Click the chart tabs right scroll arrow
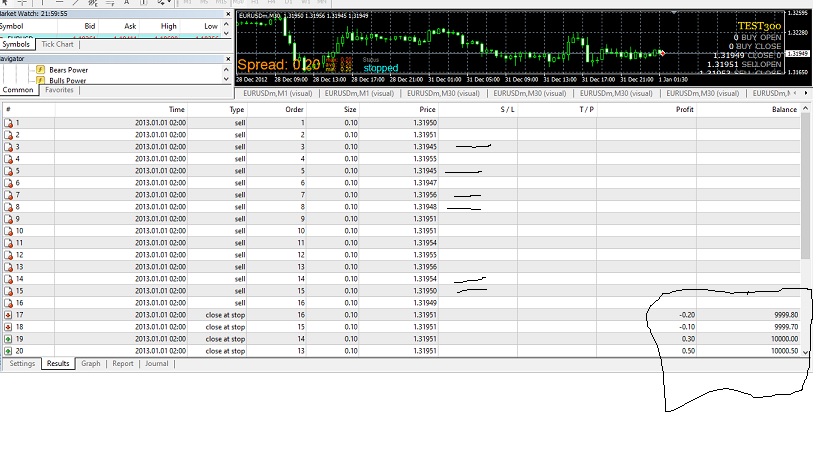This screenshot has height=461, width=820. point(806,93)
